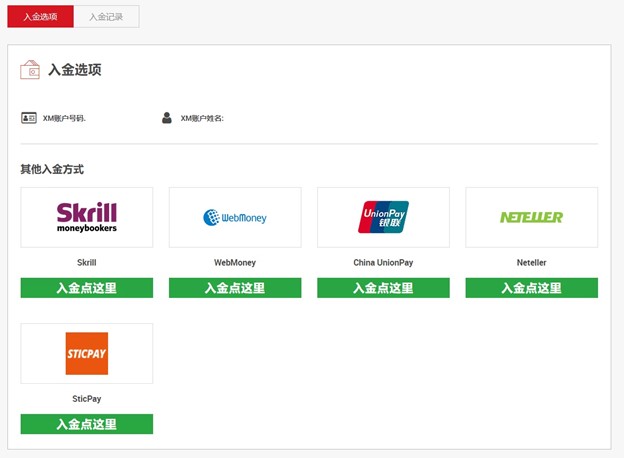Click the wallet icon beside 入金选项 heading
The height and width of the screenshot is (458, 624).
point(30,70)
